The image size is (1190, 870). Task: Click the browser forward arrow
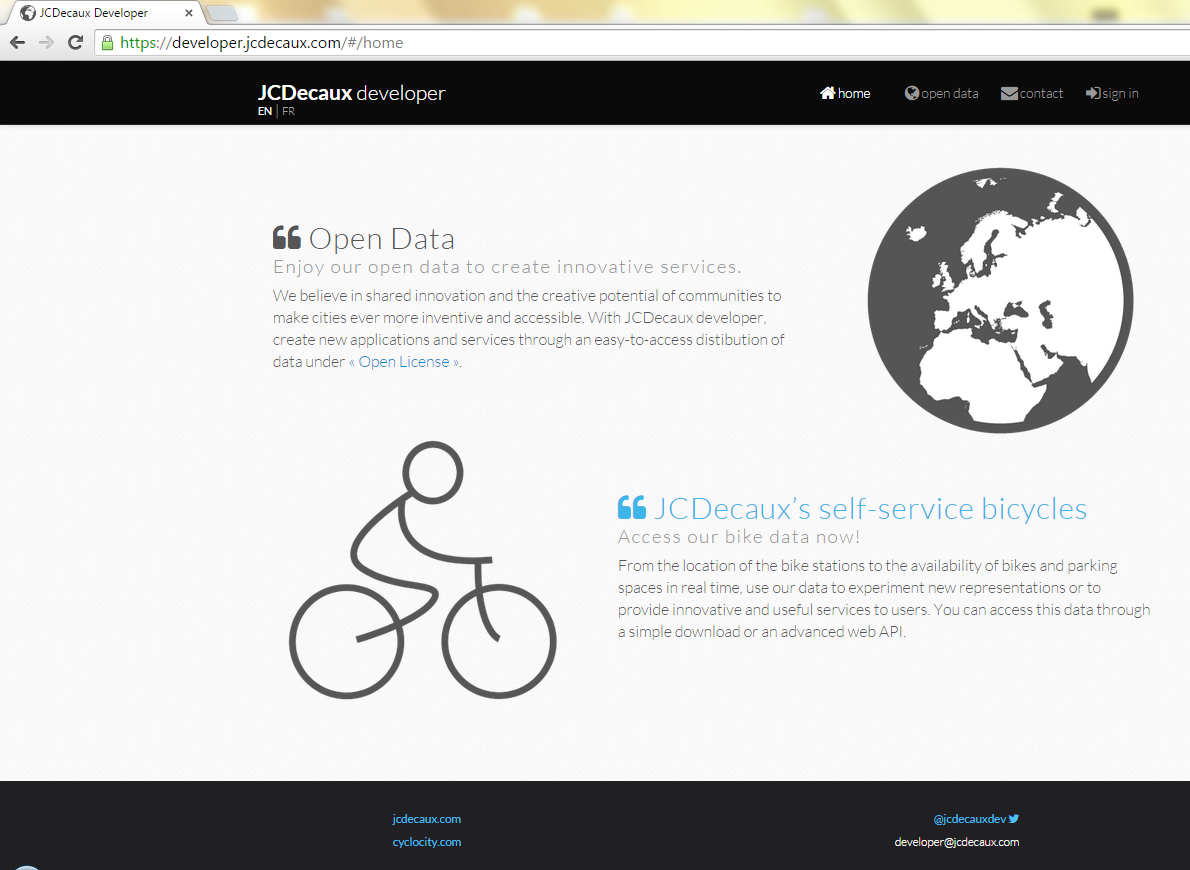pos(46,43)
